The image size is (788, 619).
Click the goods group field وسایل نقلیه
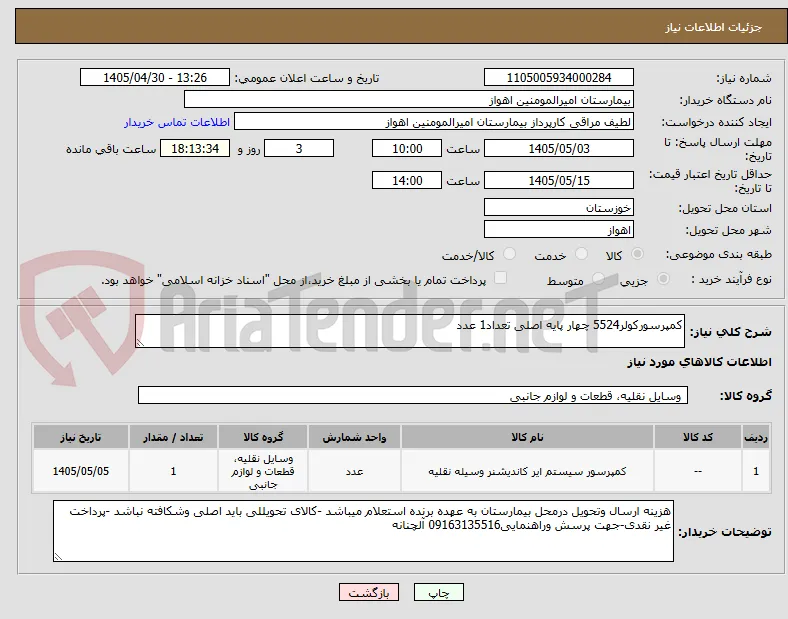point(413,395)
